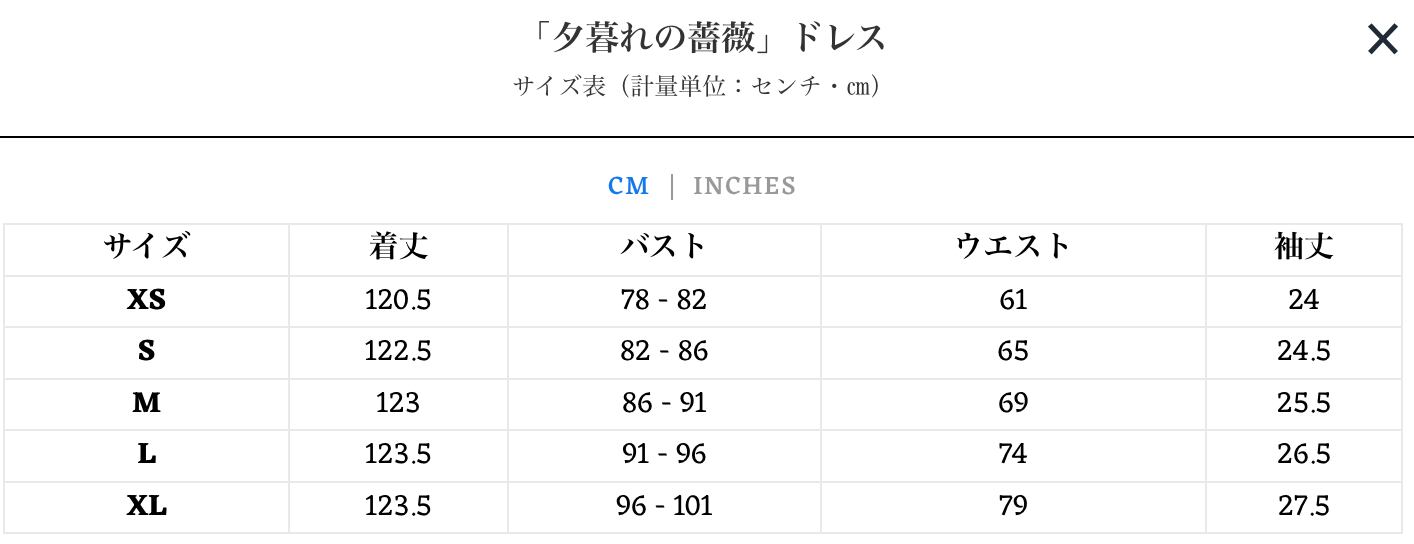
Task: Click the バスト column header
Action: 664,247
